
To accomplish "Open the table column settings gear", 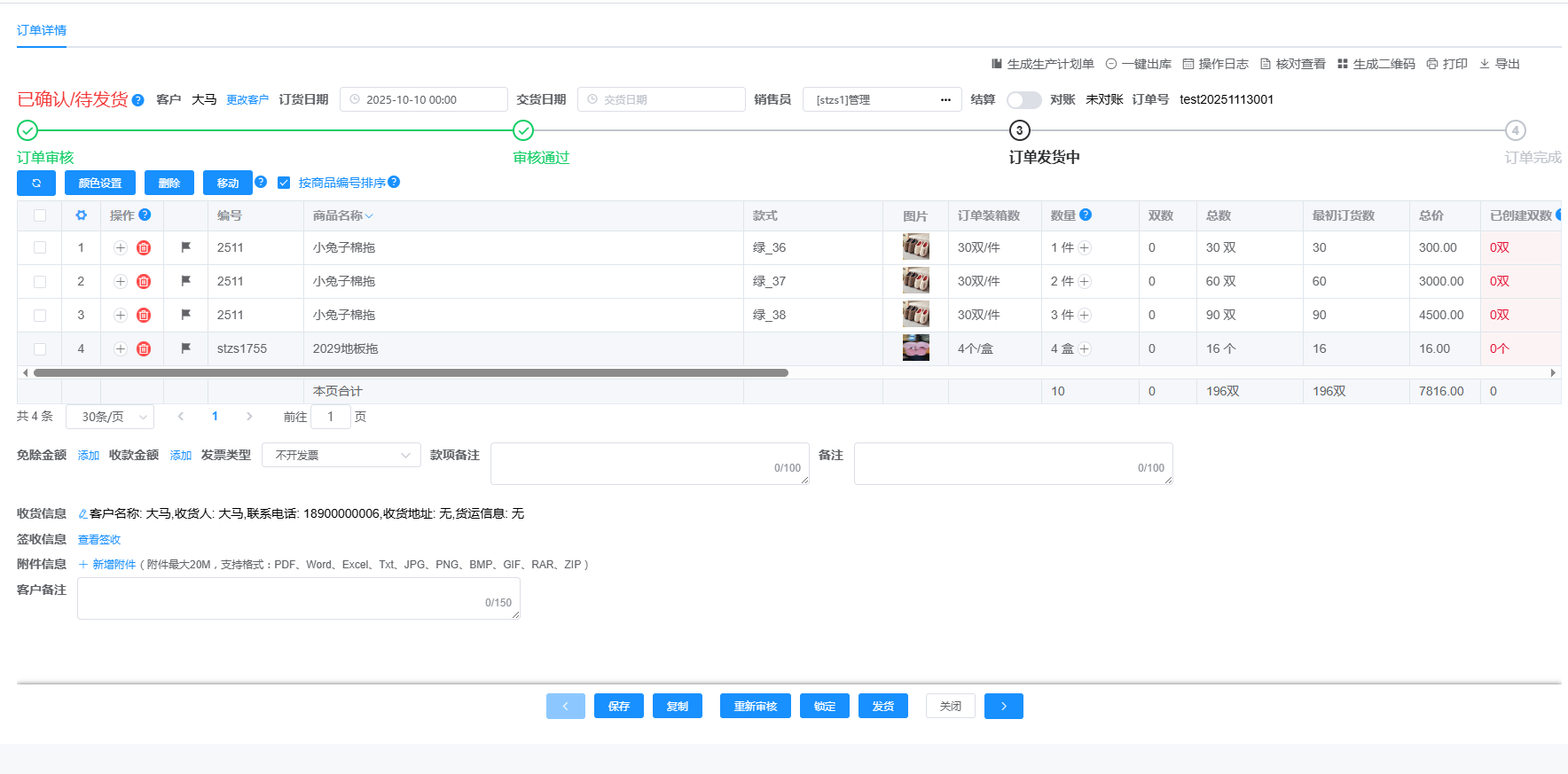I will pos(82,215).
